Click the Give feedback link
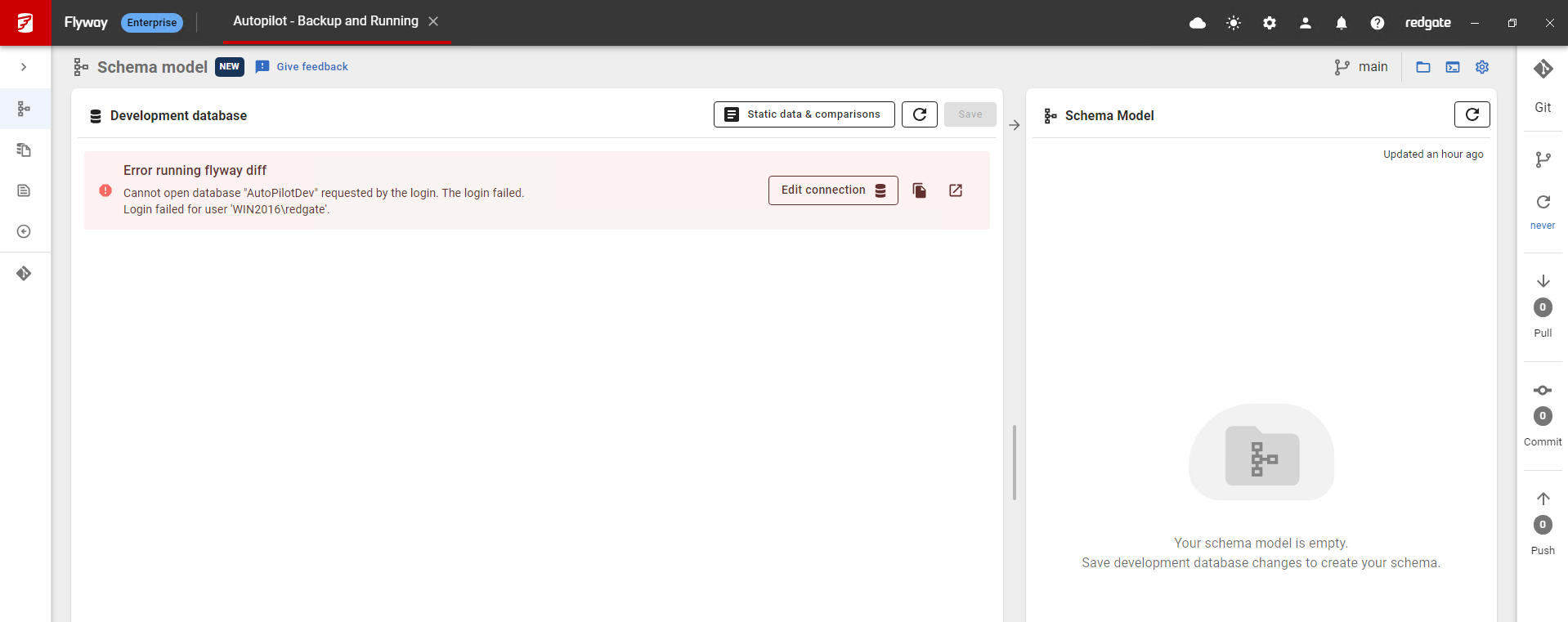This screenshot has width=1568, height=622. point(311,67)
